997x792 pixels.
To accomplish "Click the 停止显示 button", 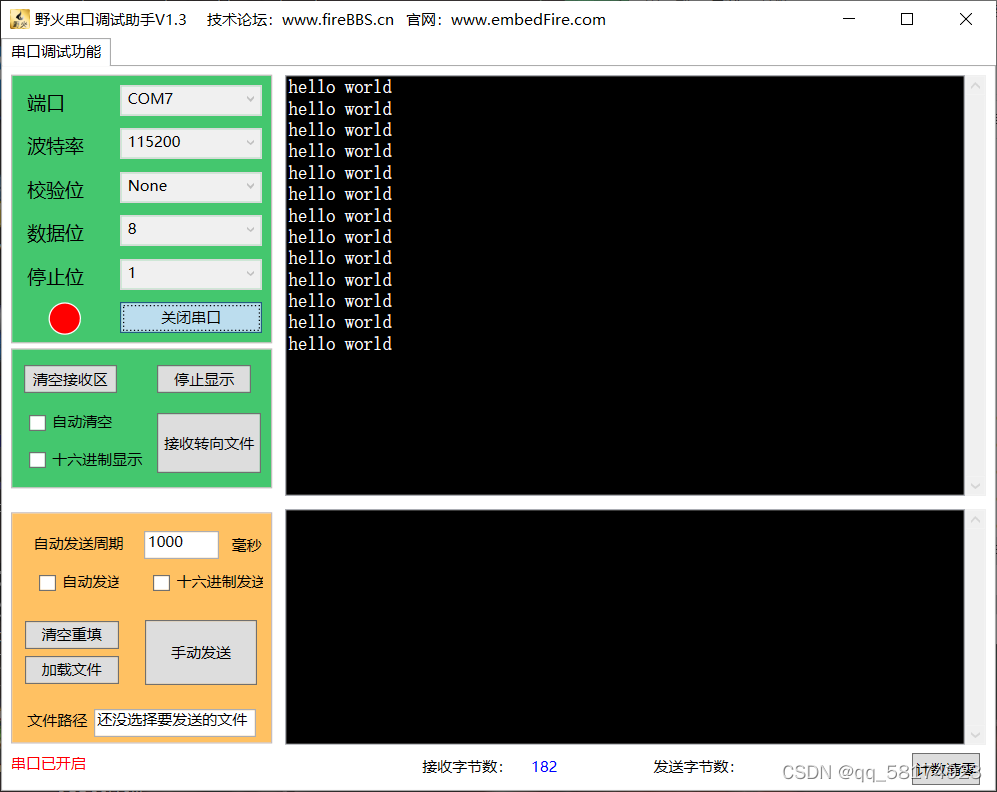I will pos(204,379).
